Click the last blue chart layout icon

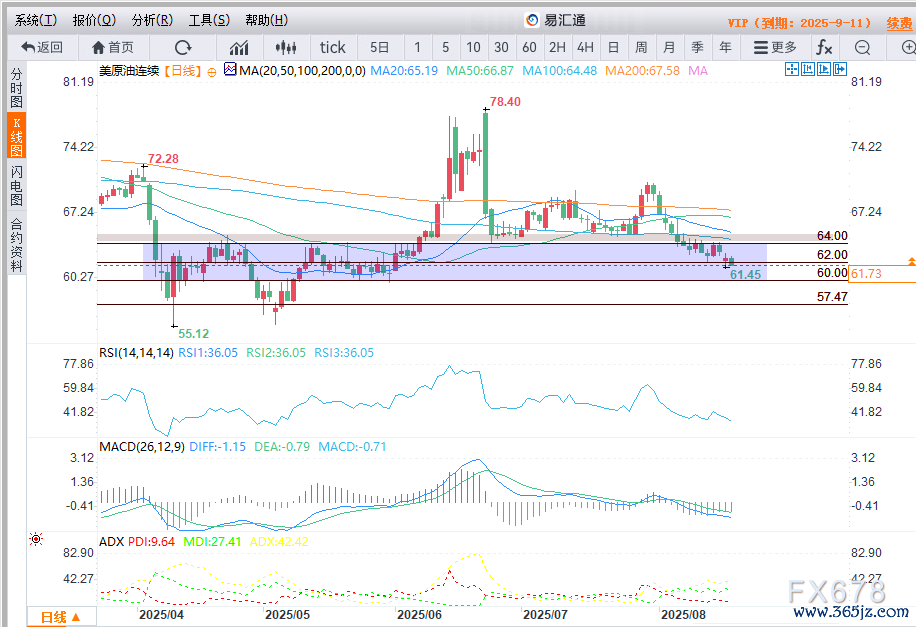[x=841, y=69]
